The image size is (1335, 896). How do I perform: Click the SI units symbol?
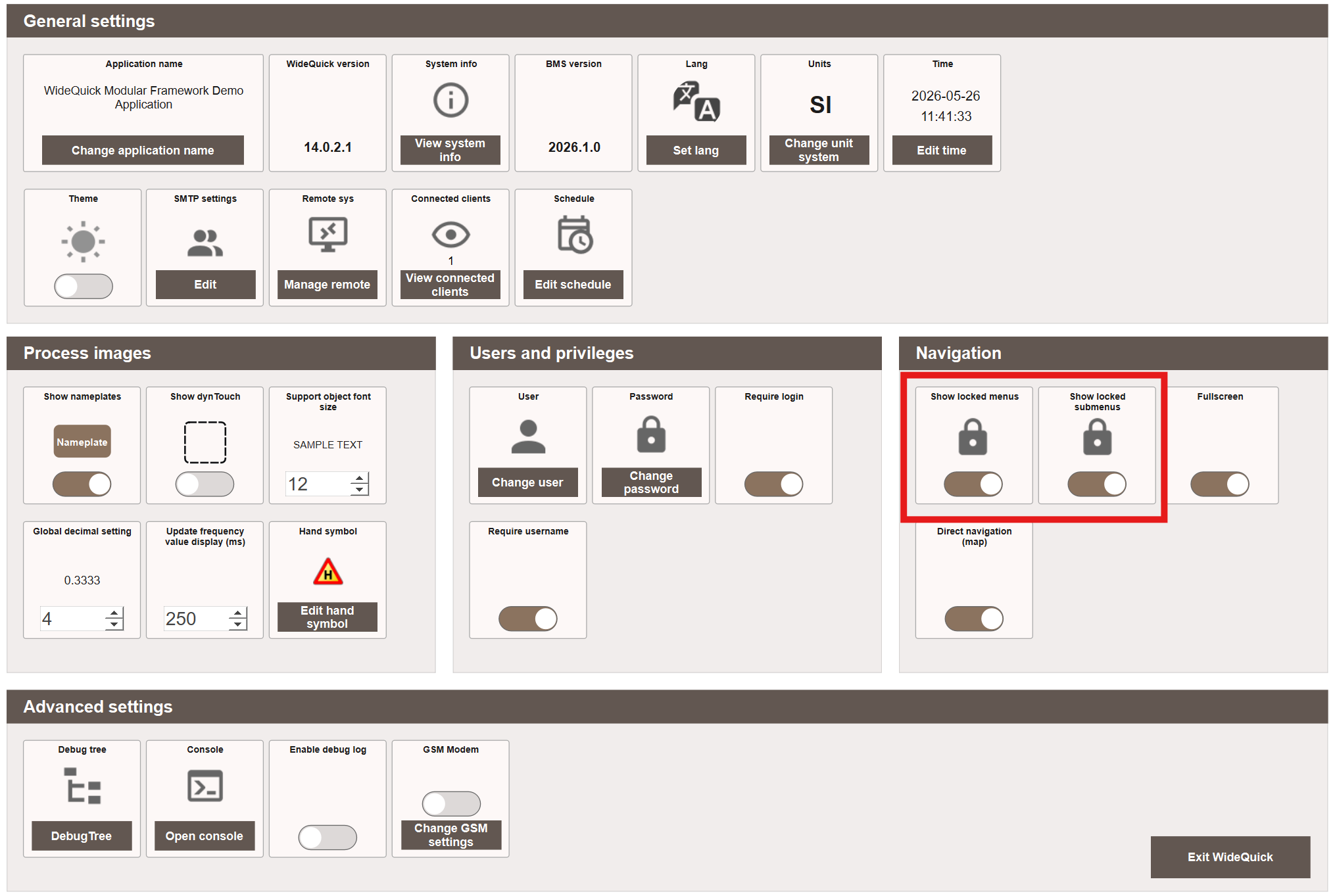tap(820, 105)
